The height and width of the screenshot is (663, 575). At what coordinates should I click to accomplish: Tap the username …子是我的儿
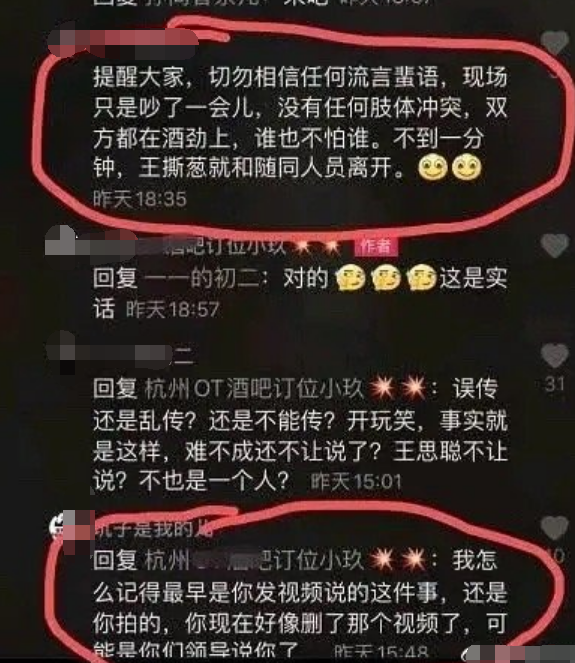pyautogui.click(x=153, y=529)
